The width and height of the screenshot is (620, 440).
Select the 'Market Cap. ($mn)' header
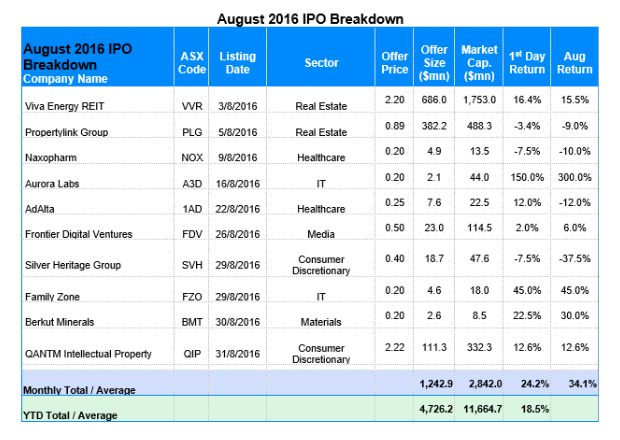coord(480,62)
